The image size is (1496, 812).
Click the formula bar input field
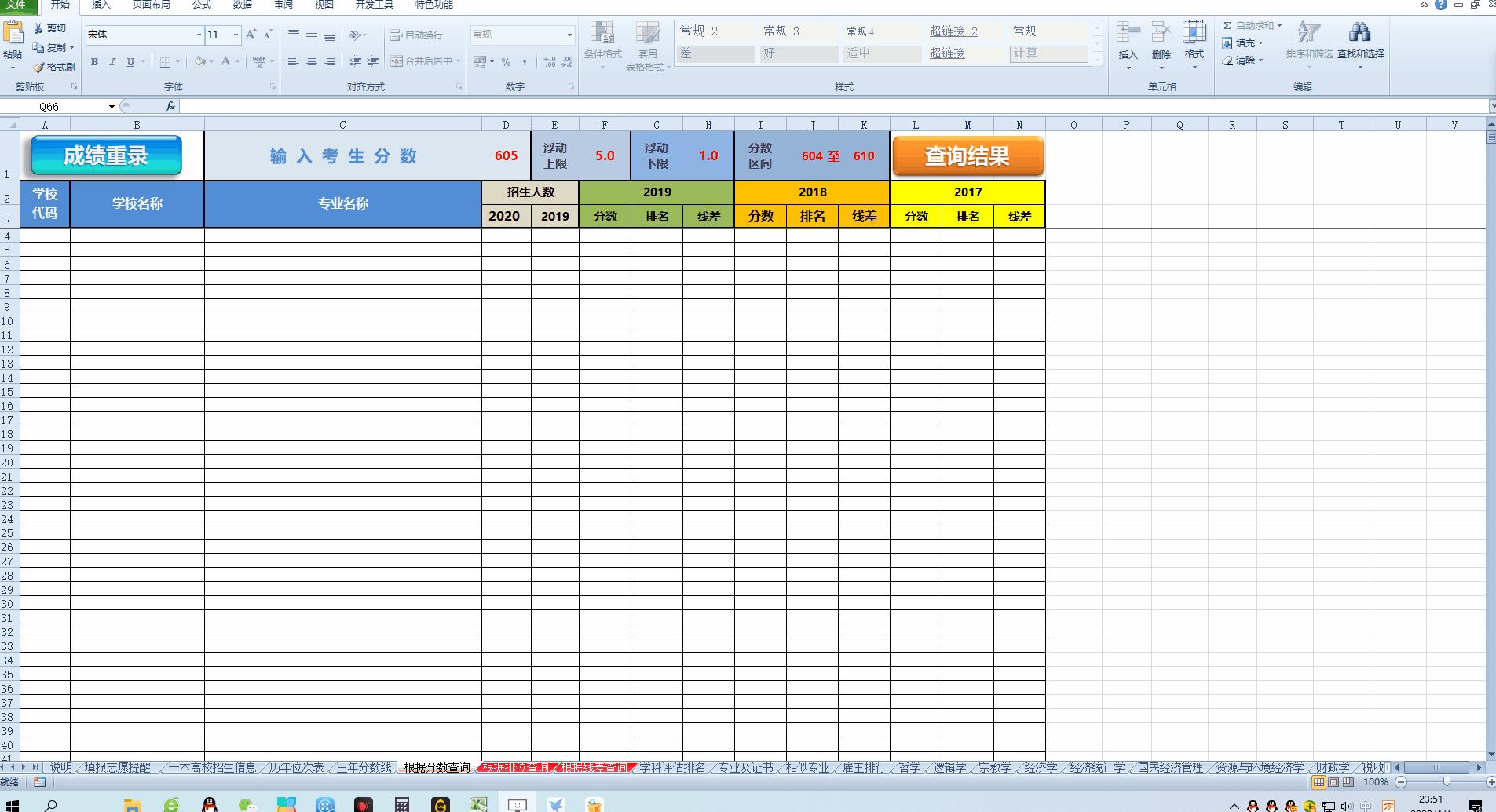(834, 106)
